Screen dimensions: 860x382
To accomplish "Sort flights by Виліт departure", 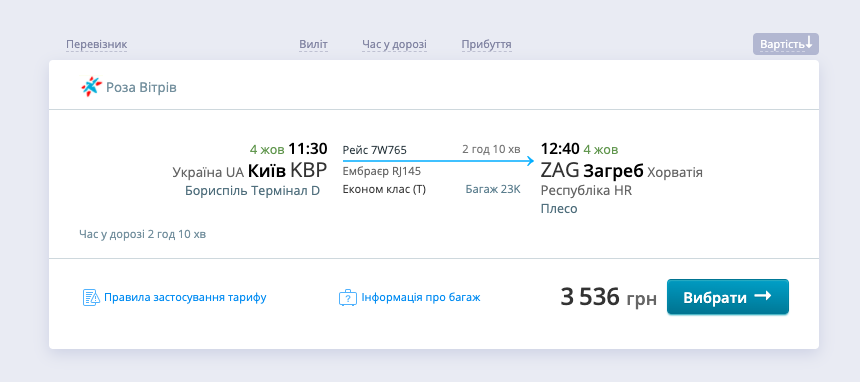I will [313, 44].
